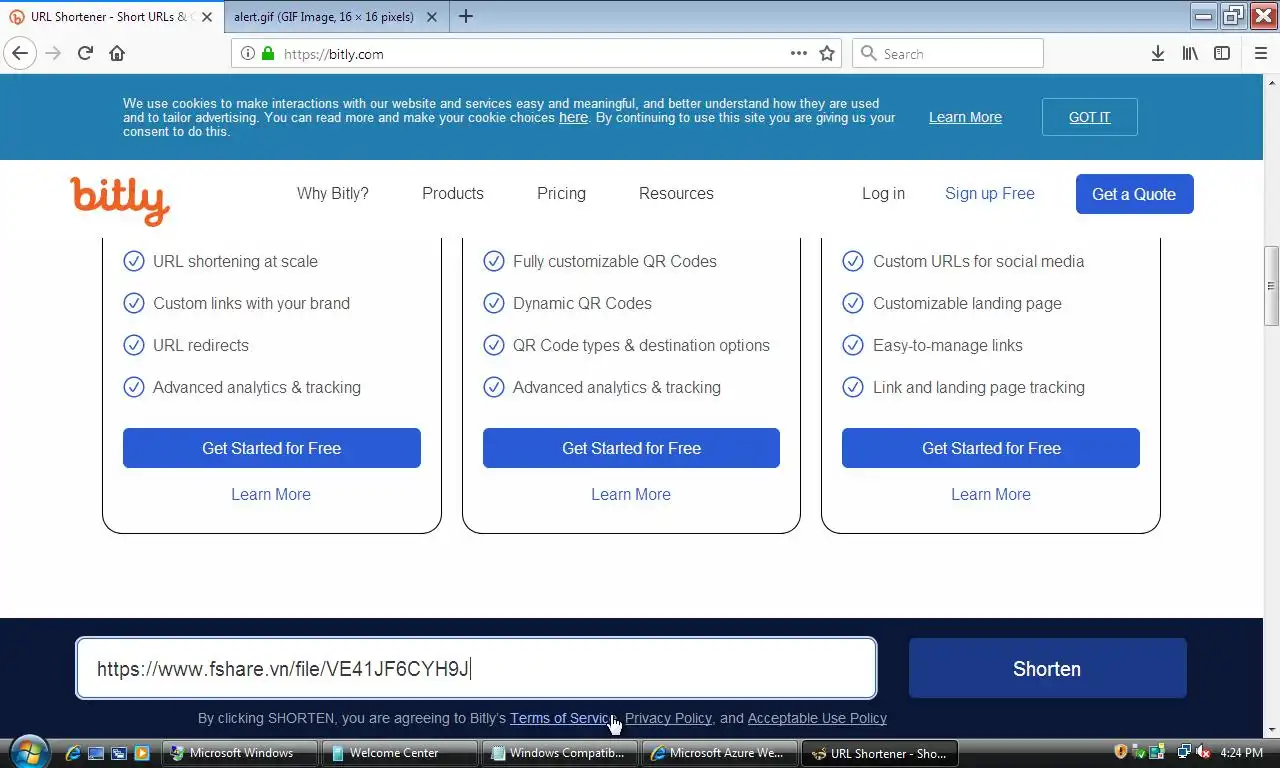Dismiss cookie banner with GOT IT
Viewport: 1280px width, 768px height.
coord(1089,117)
